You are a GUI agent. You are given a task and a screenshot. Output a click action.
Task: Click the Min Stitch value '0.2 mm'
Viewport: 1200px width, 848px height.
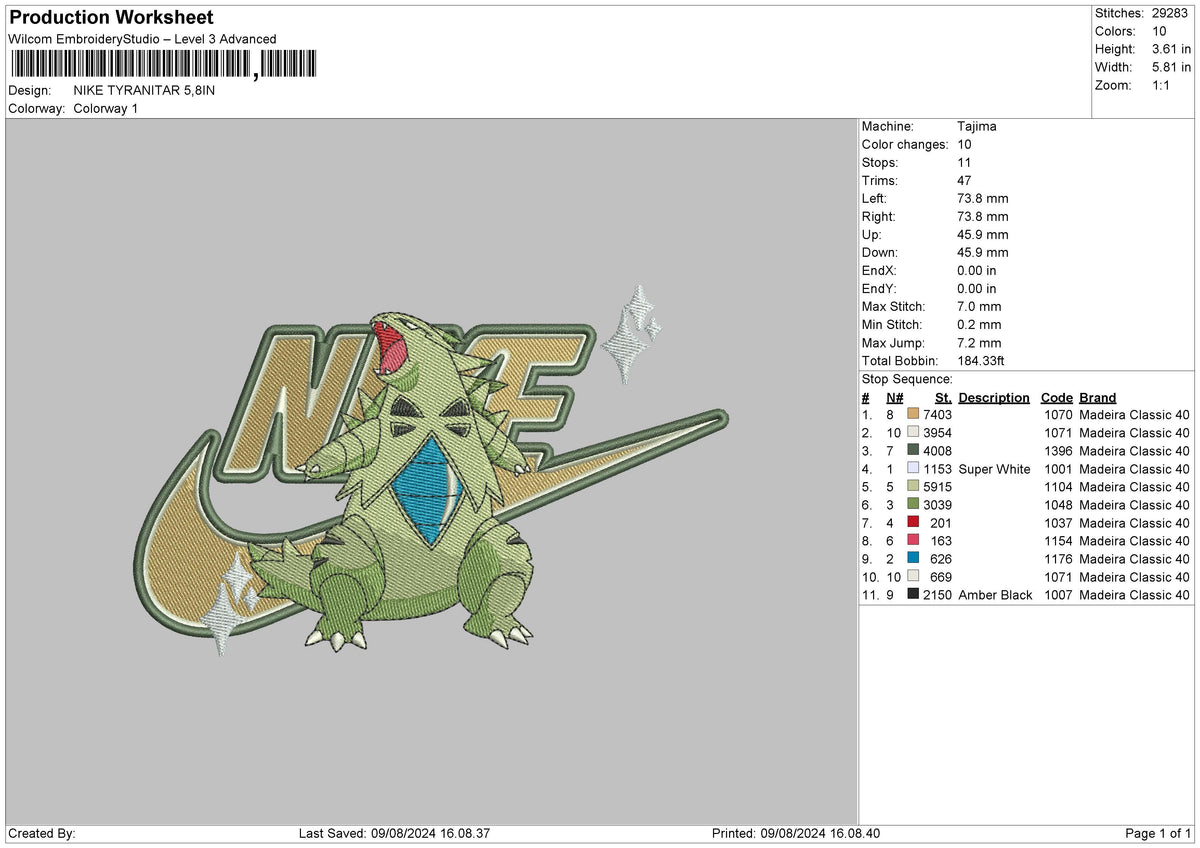[x=979, y=324]
